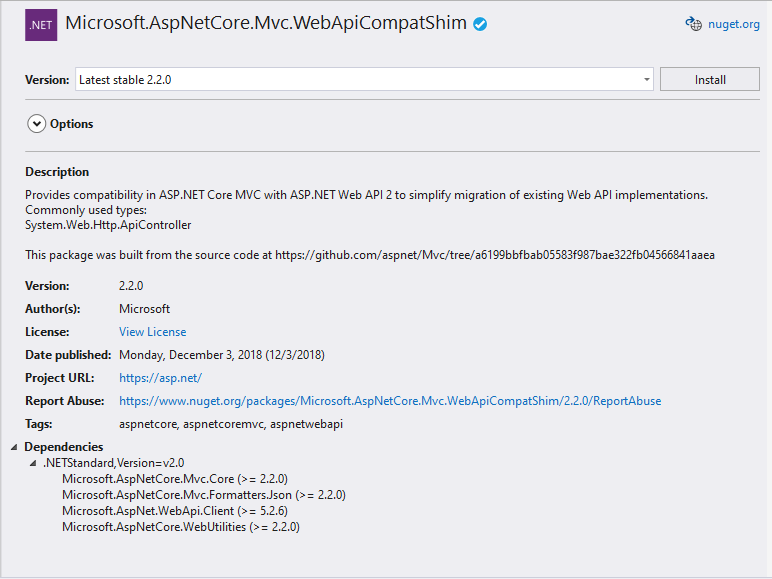Click the Install button
This screenshot has height=579, width=772.
tap(709, 80)
